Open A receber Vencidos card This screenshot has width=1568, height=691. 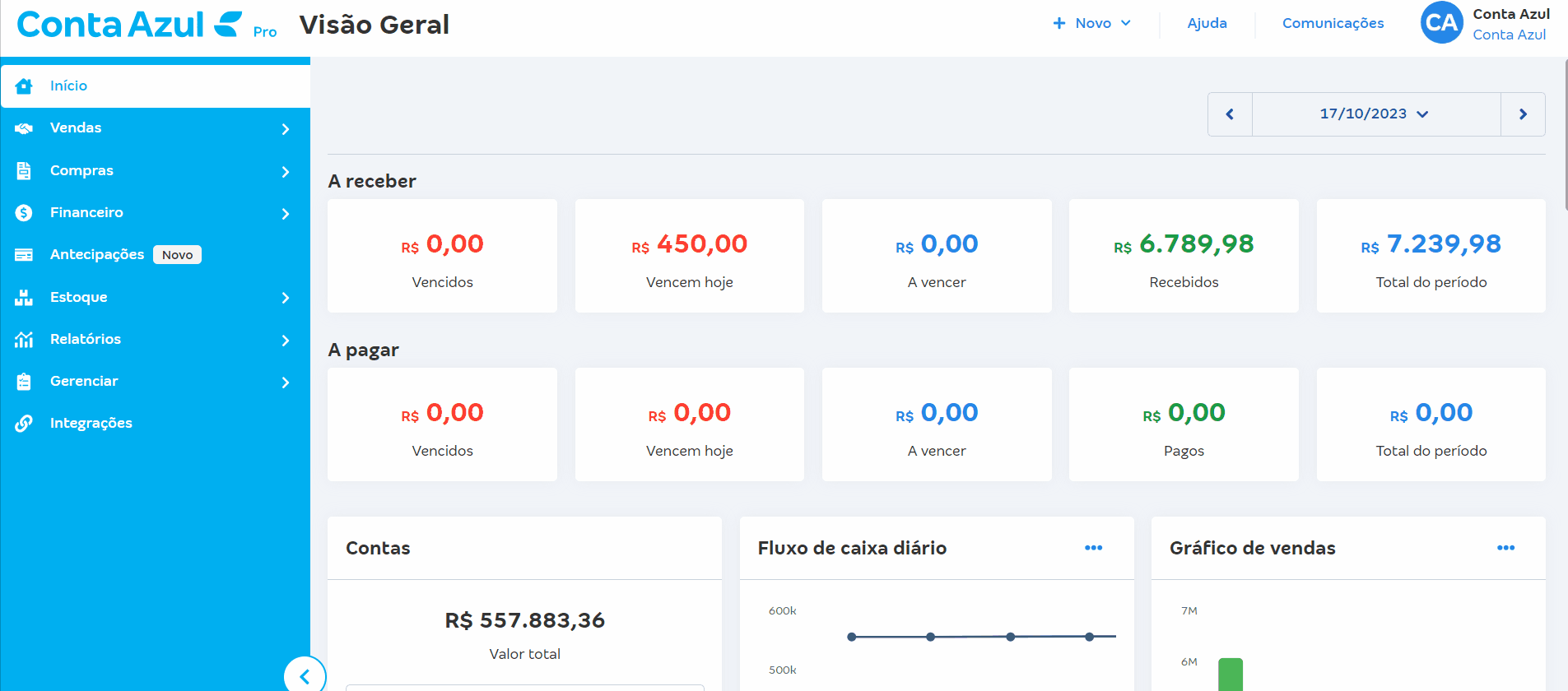[442, 256]
